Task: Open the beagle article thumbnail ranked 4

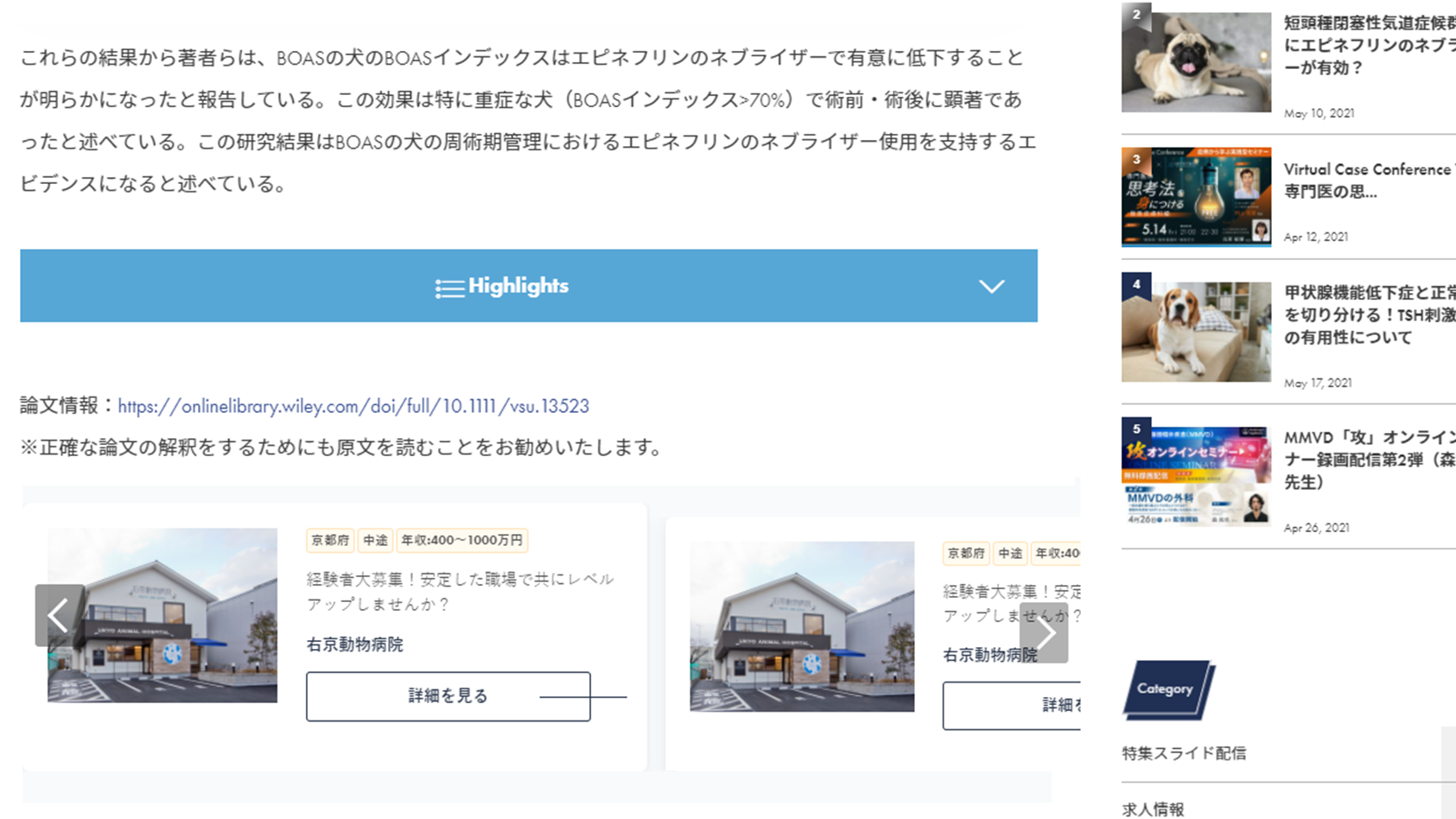Action: (1196, 330)
